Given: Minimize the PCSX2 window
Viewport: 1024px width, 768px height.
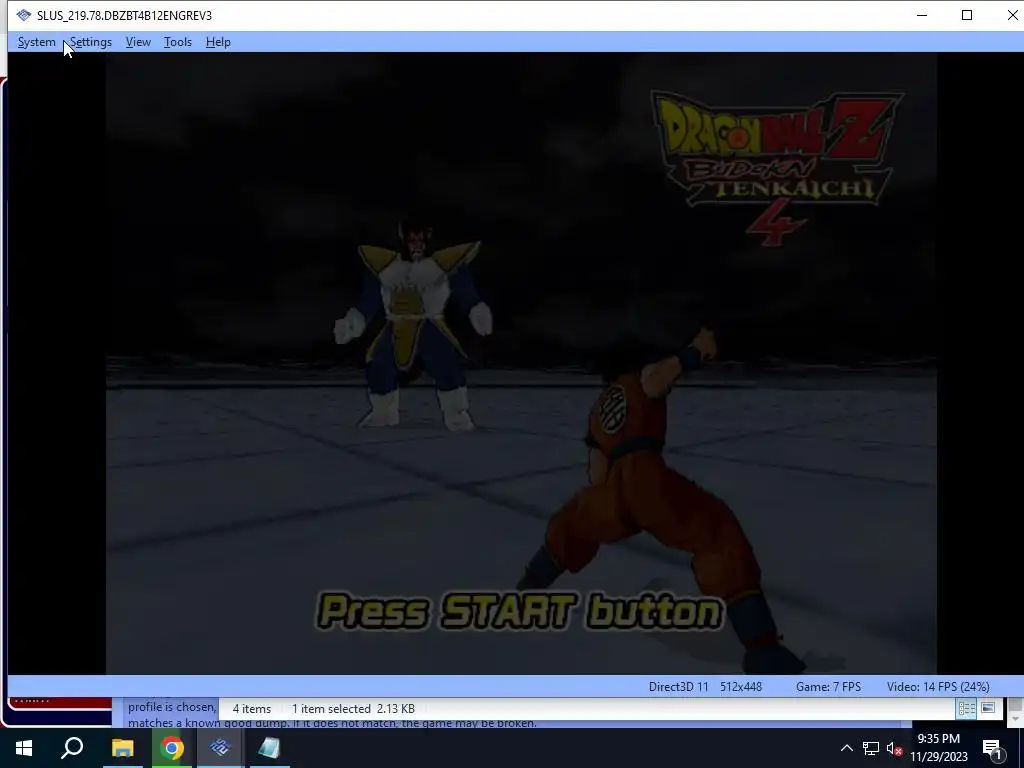Looking at the screenshot, I should 922,15.
